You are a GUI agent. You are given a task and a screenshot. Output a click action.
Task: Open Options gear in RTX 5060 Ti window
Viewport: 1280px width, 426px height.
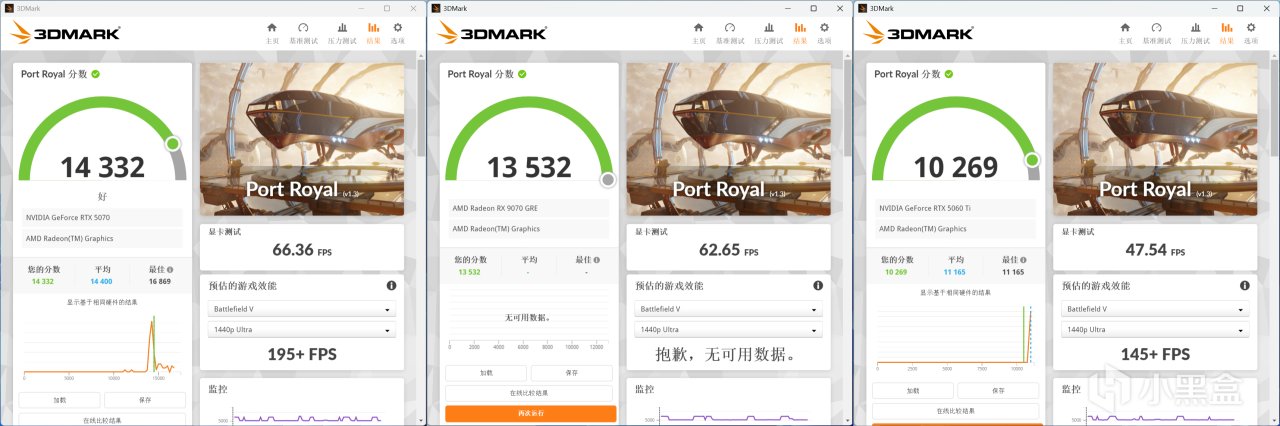pyautogui.click(x=1251, y=33)
